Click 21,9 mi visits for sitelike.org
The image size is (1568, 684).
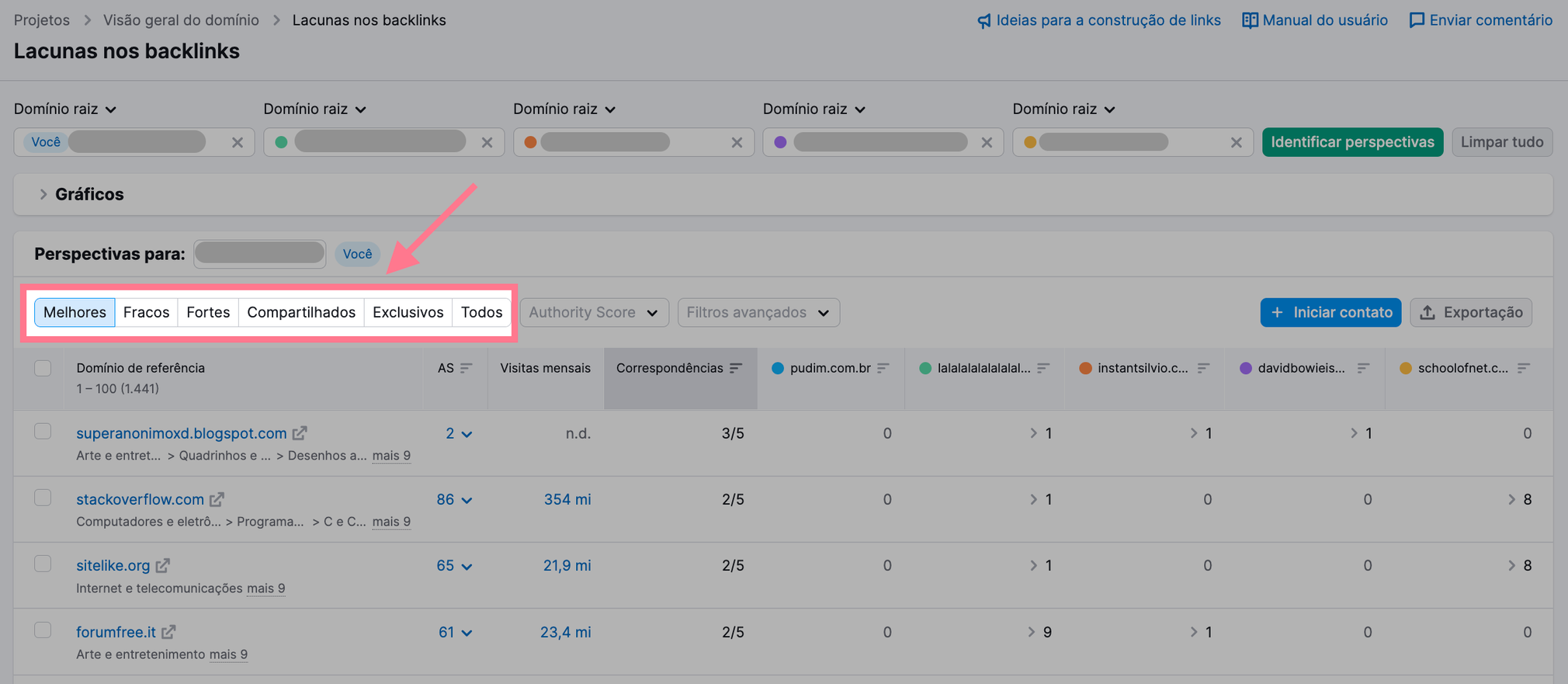click(567, 565)
